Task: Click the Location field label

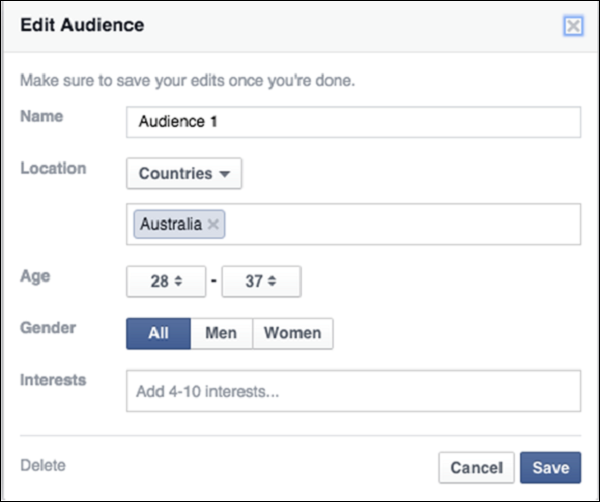Action: click(53, 168)
